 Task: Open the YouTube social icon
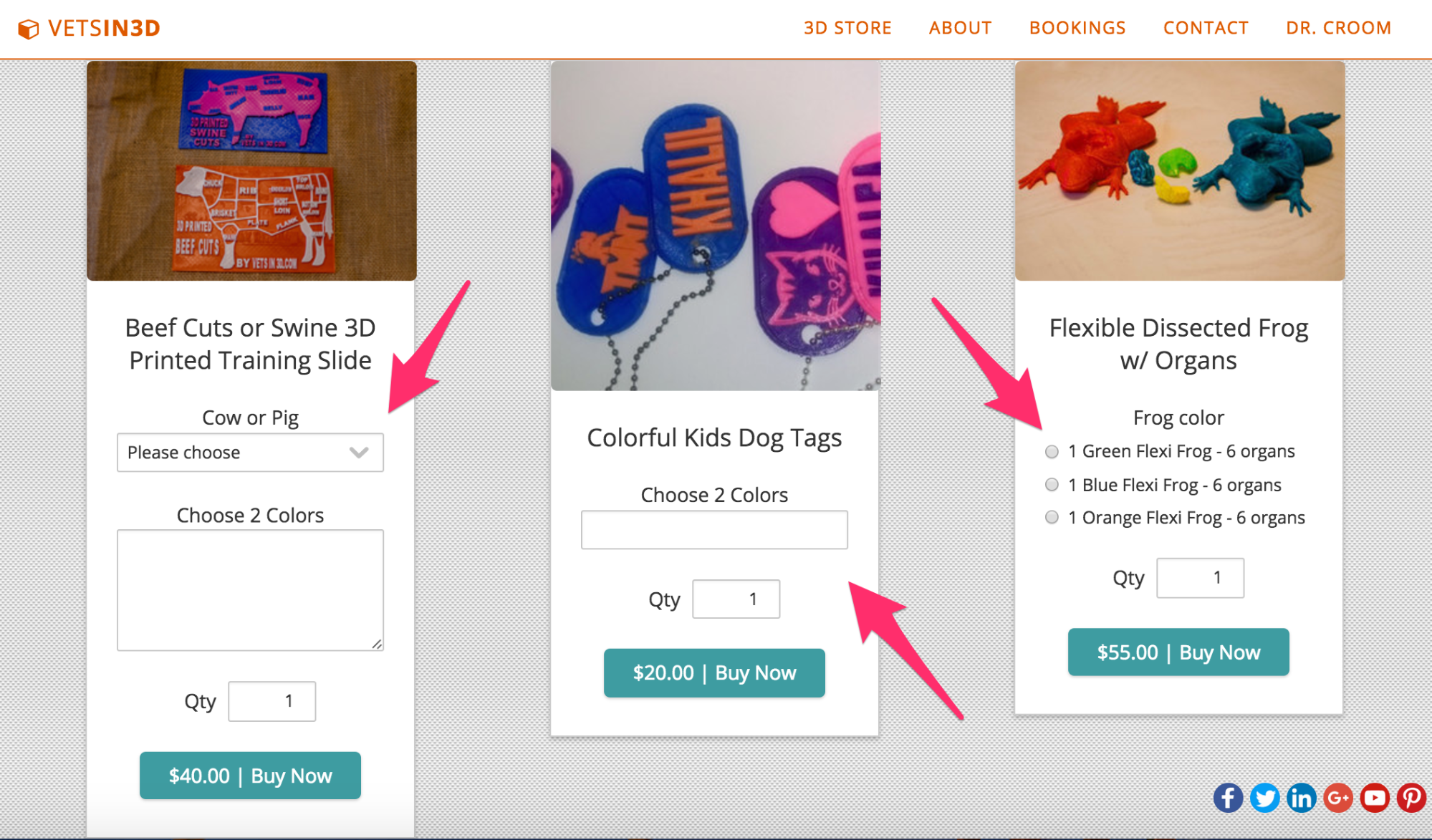click(x=1375, y=798)
